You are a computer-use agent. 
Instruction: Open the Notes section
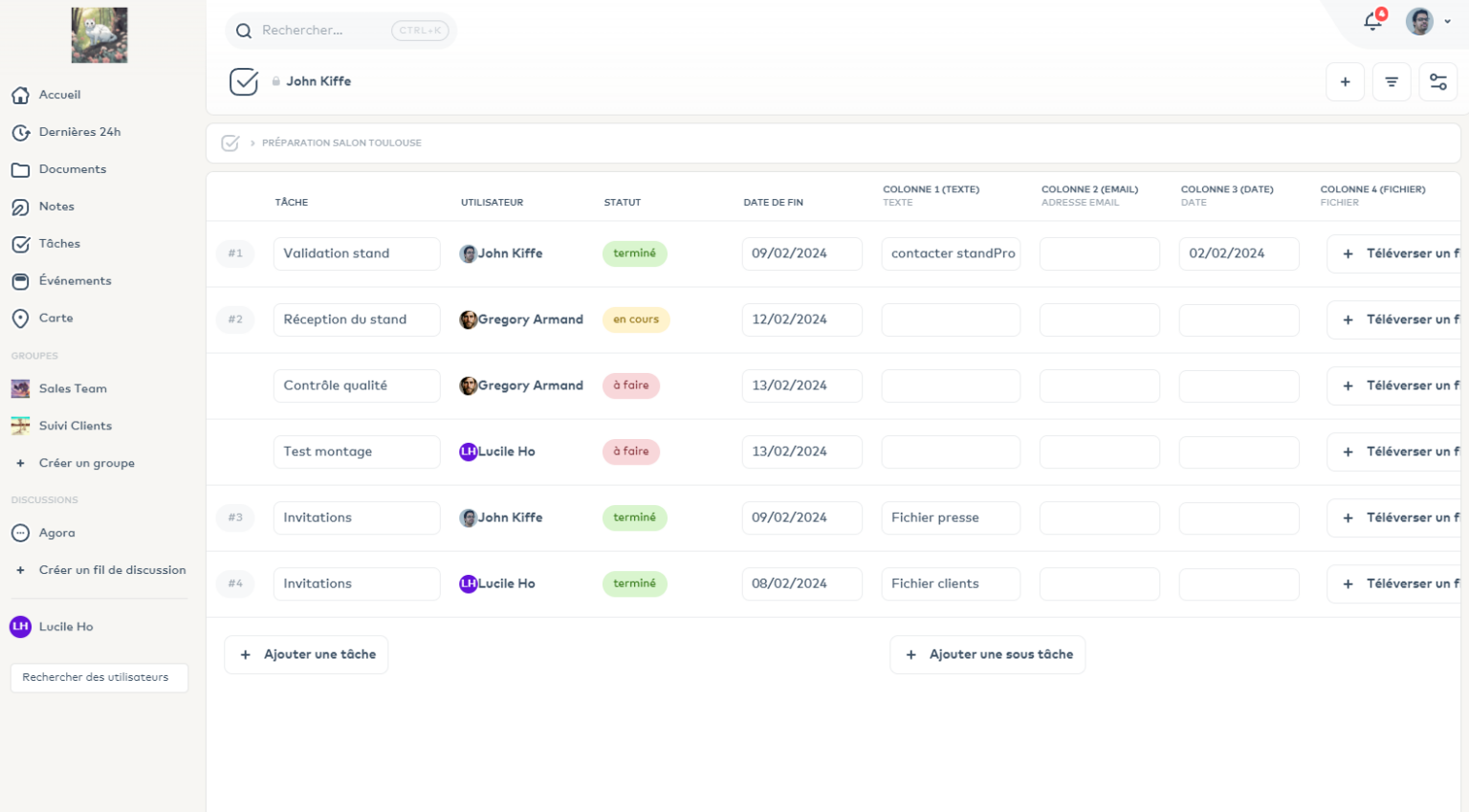pyautogui.click(x=57, y=206)
